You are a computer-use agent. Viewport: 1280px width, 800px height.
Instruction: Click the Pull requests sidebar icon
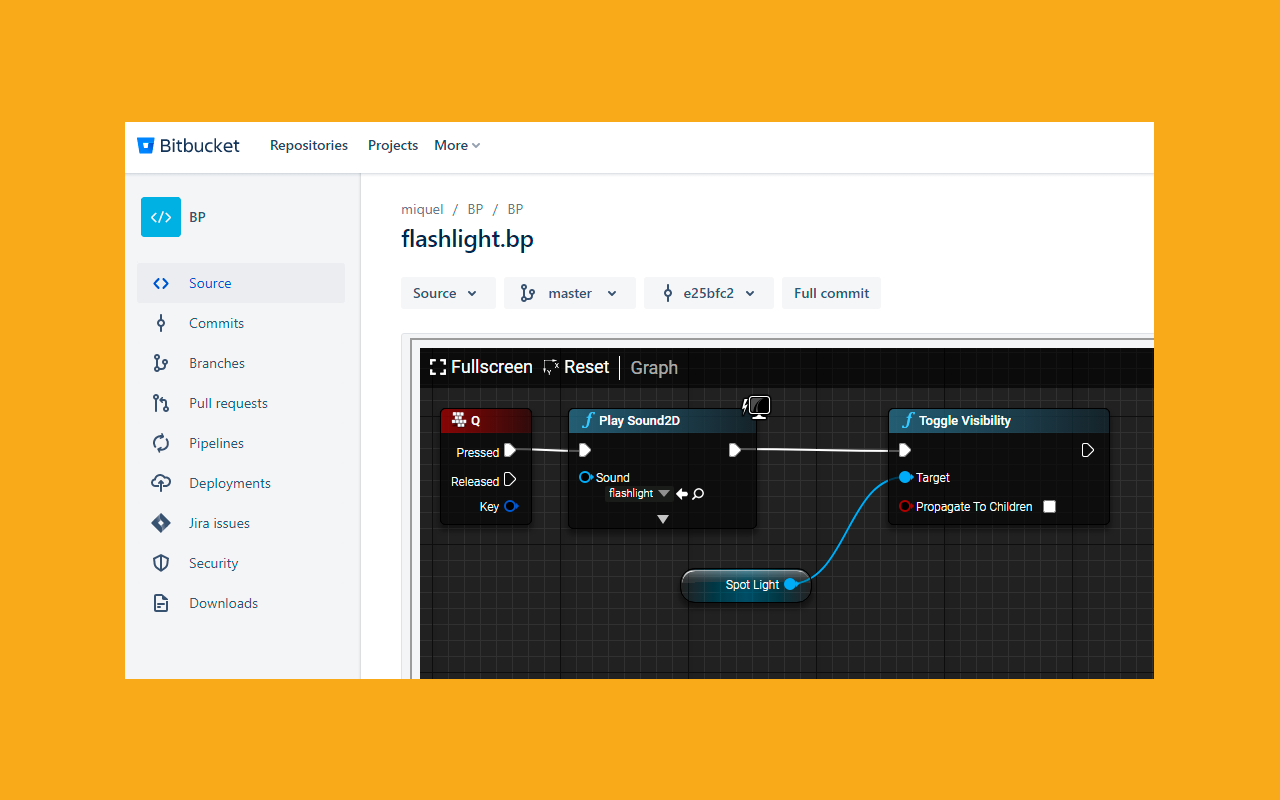(x=161, y=403)
